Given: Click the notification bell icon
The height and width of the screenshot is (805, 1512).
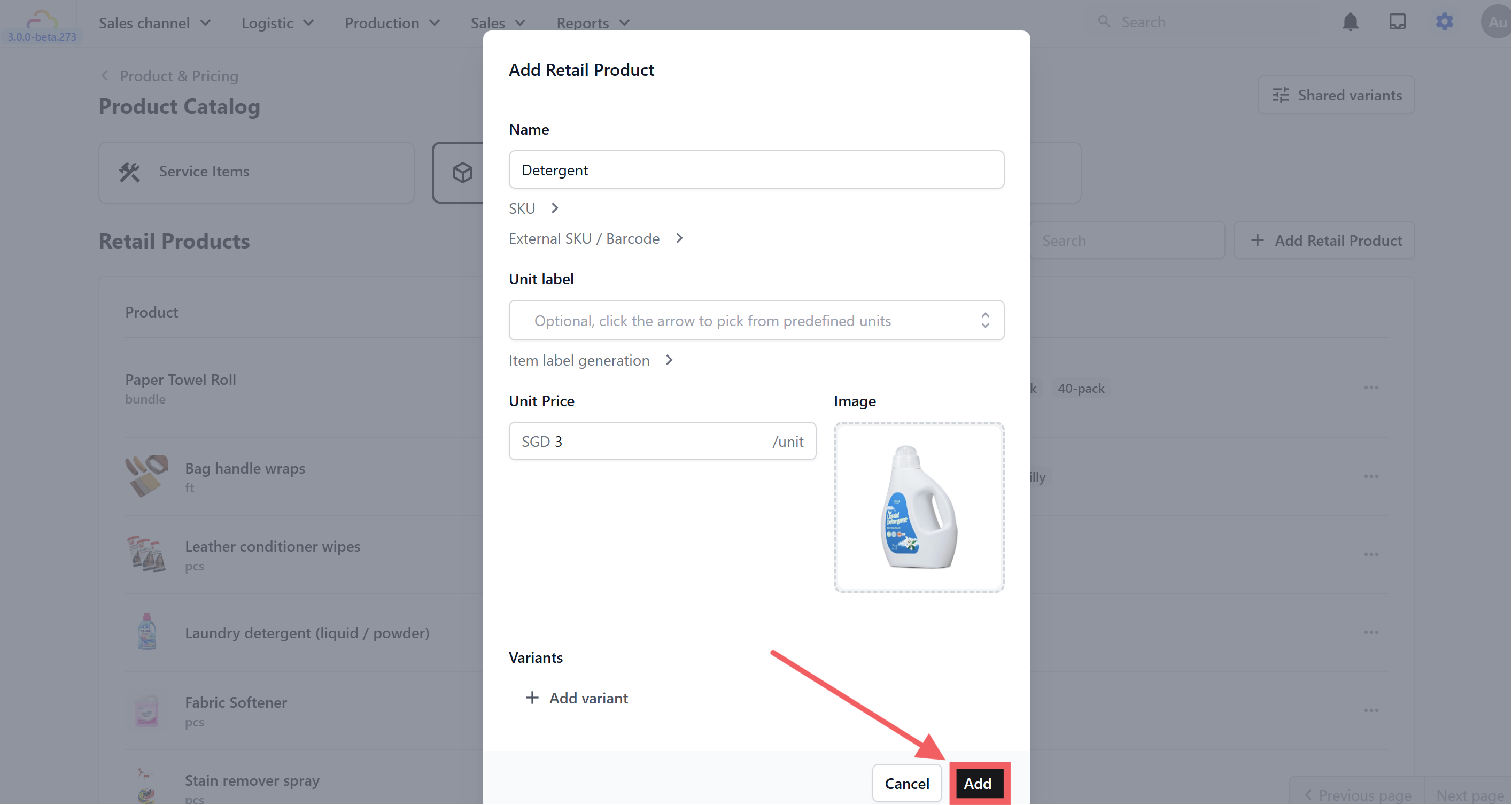Looking at the screenshot, I should click(1350, 22).
